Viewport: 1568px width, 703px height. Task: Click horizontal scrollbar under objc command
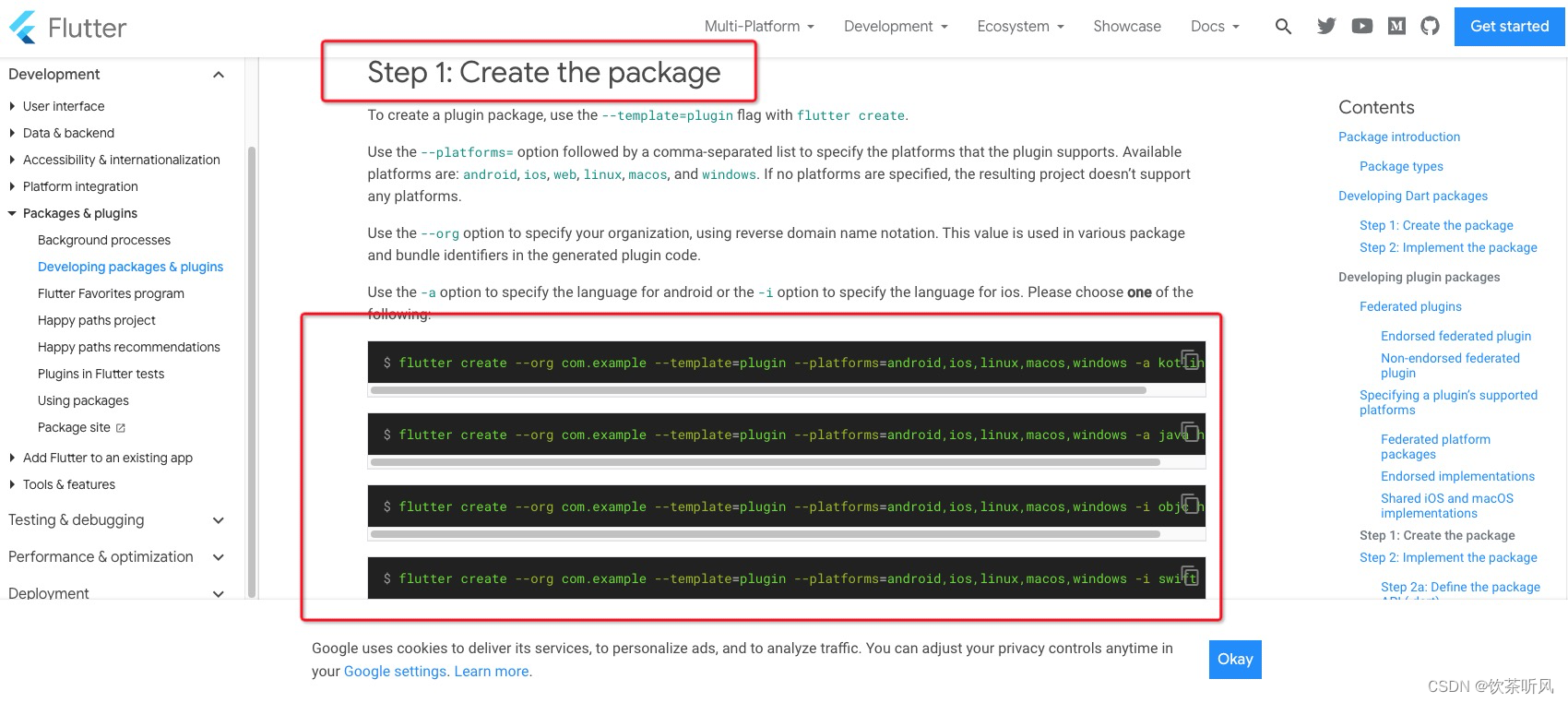click(765, 534)
